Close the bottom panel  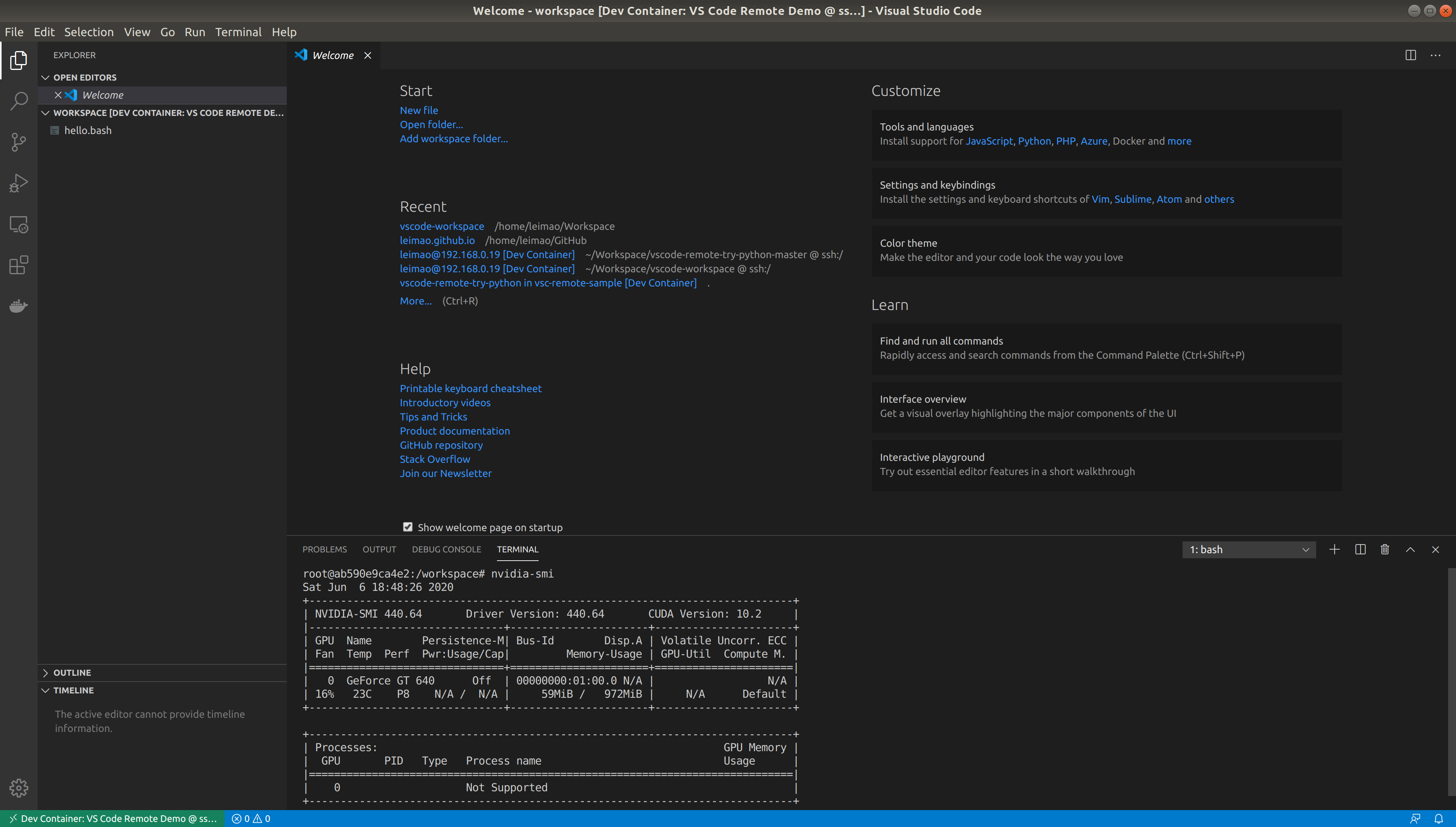1436,549
